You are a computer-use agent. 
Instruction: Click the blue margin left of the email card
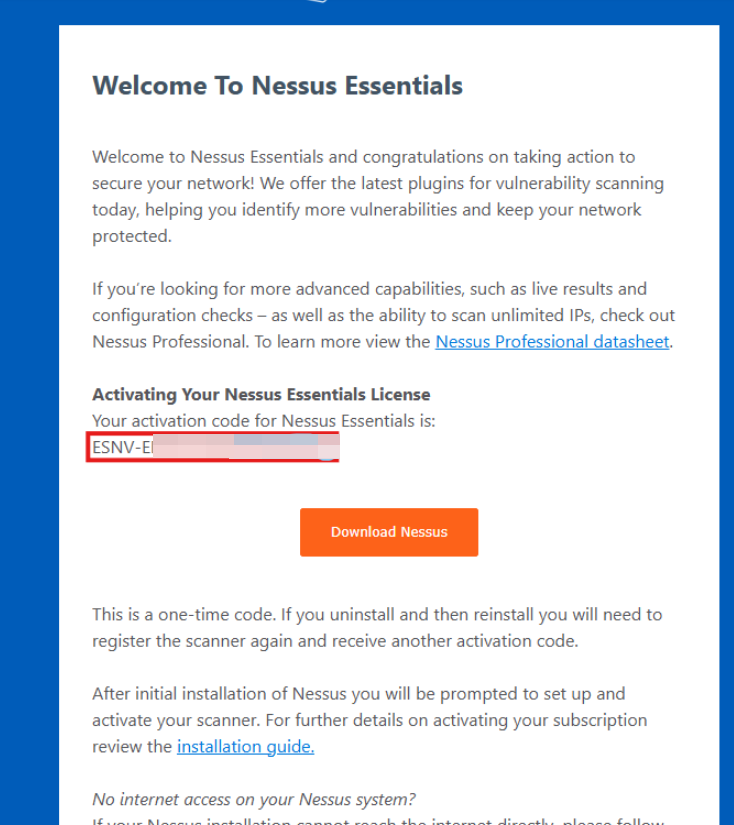point(28,400)
